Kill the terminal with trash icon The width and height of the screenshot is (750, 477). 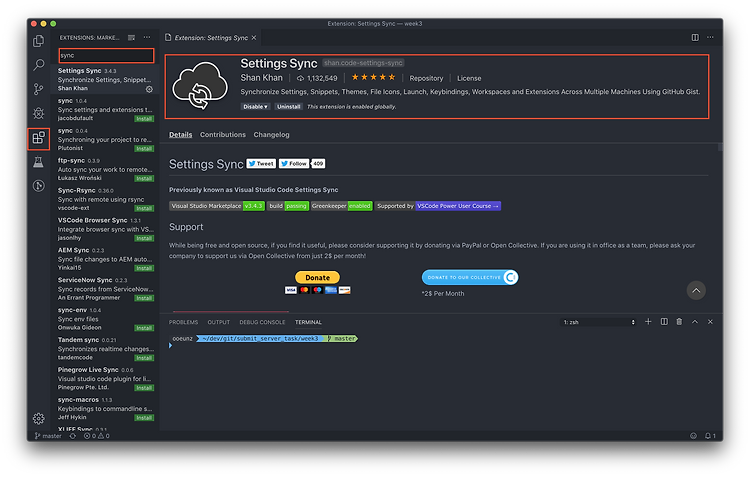tap(679, 322)
